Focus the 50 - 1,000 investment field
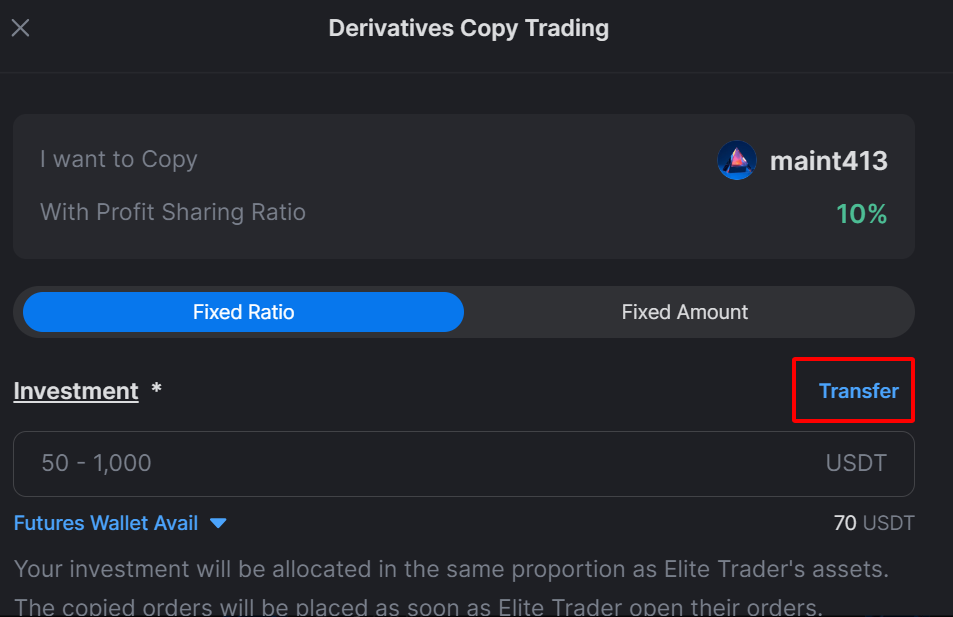The image size is (953, 617). 464,464
